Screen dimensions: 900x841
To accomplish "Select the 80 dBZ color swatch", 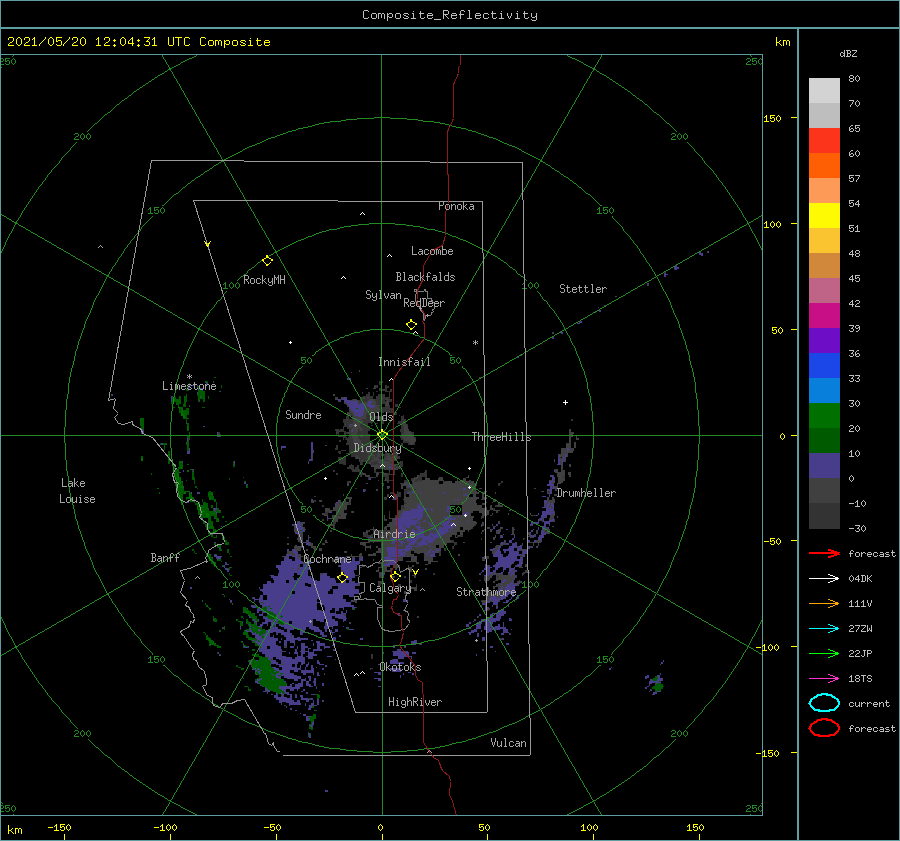I will click(824, 91).
